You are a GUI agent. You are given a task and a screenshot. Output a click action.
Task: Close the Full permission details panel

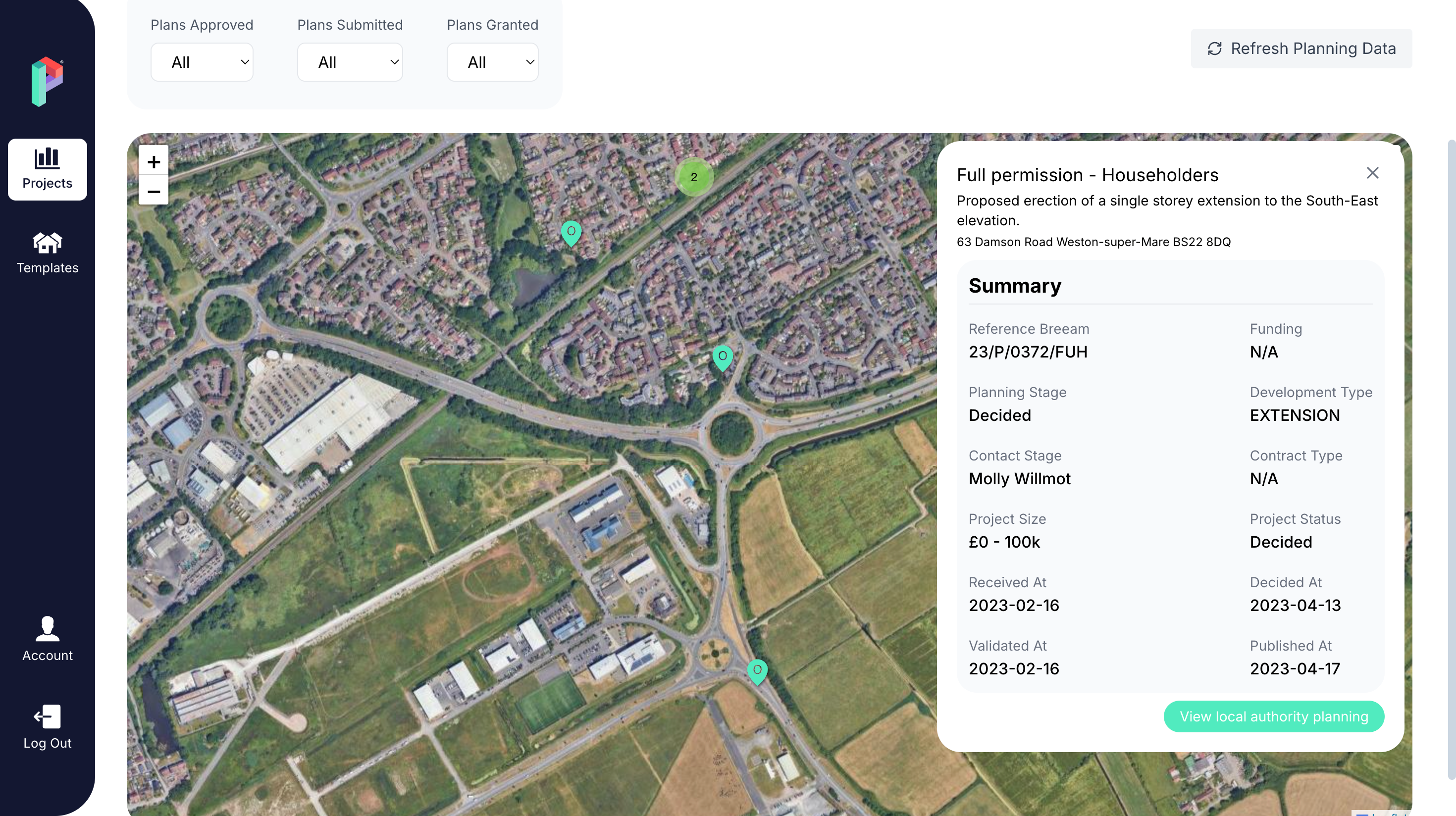point(1372,173)
